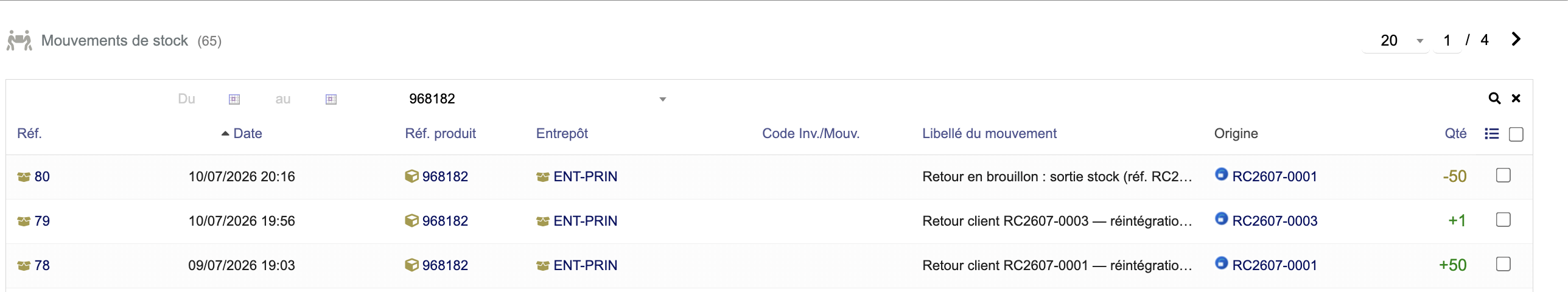Go to next page with arrow

pos(1516,40)
